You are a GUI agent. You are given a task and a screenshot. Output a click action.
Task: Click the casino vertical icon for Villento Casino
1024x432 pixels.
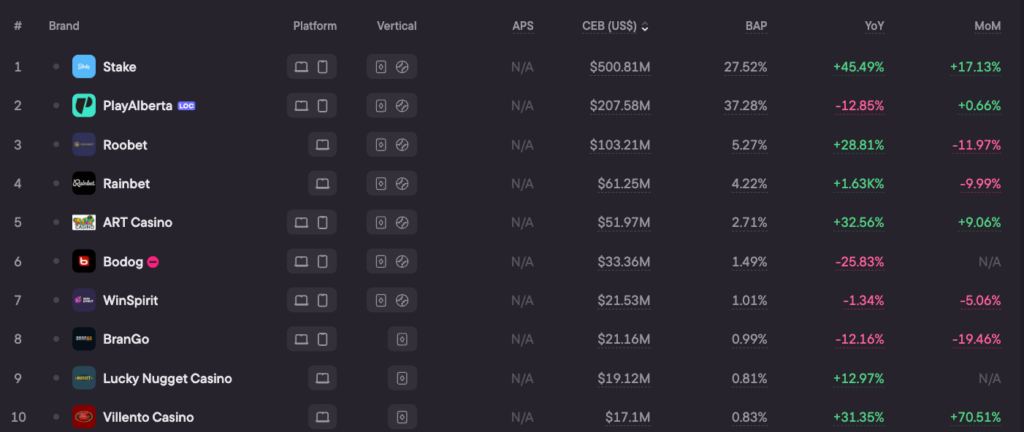click(x=402, y=417)
